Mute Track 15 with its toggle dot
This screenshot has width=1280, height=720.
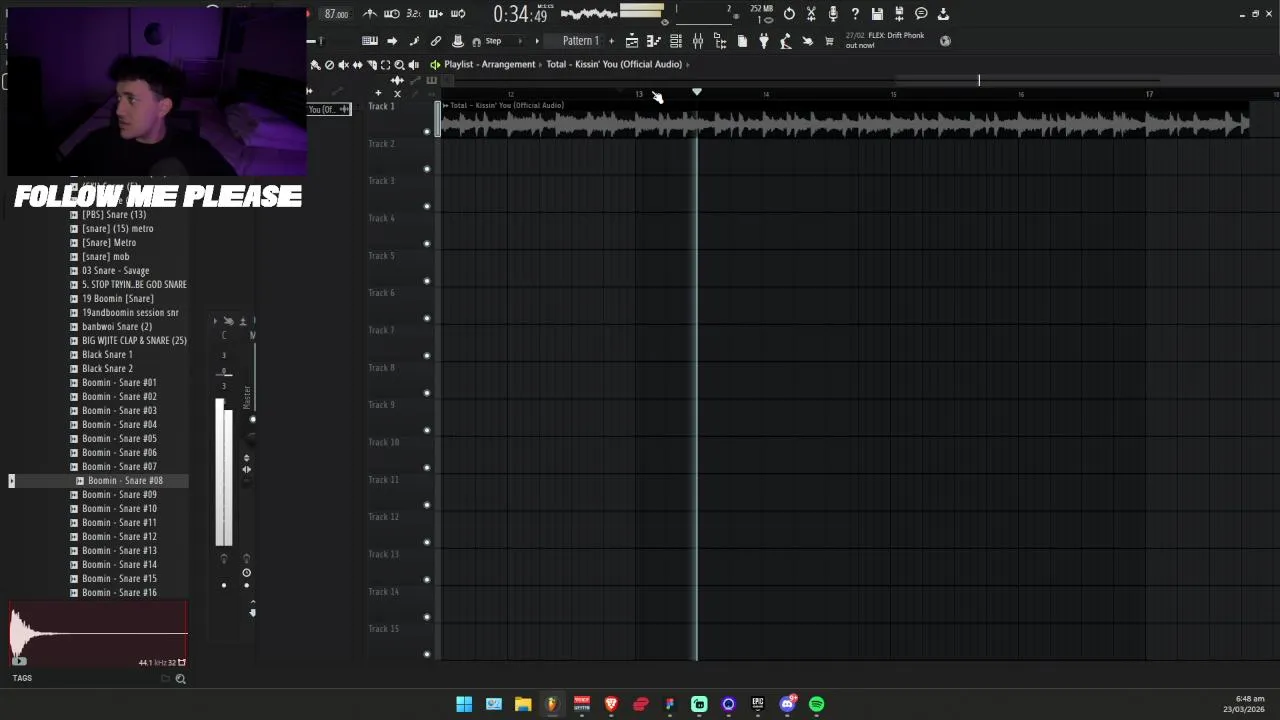pos(427,653)
